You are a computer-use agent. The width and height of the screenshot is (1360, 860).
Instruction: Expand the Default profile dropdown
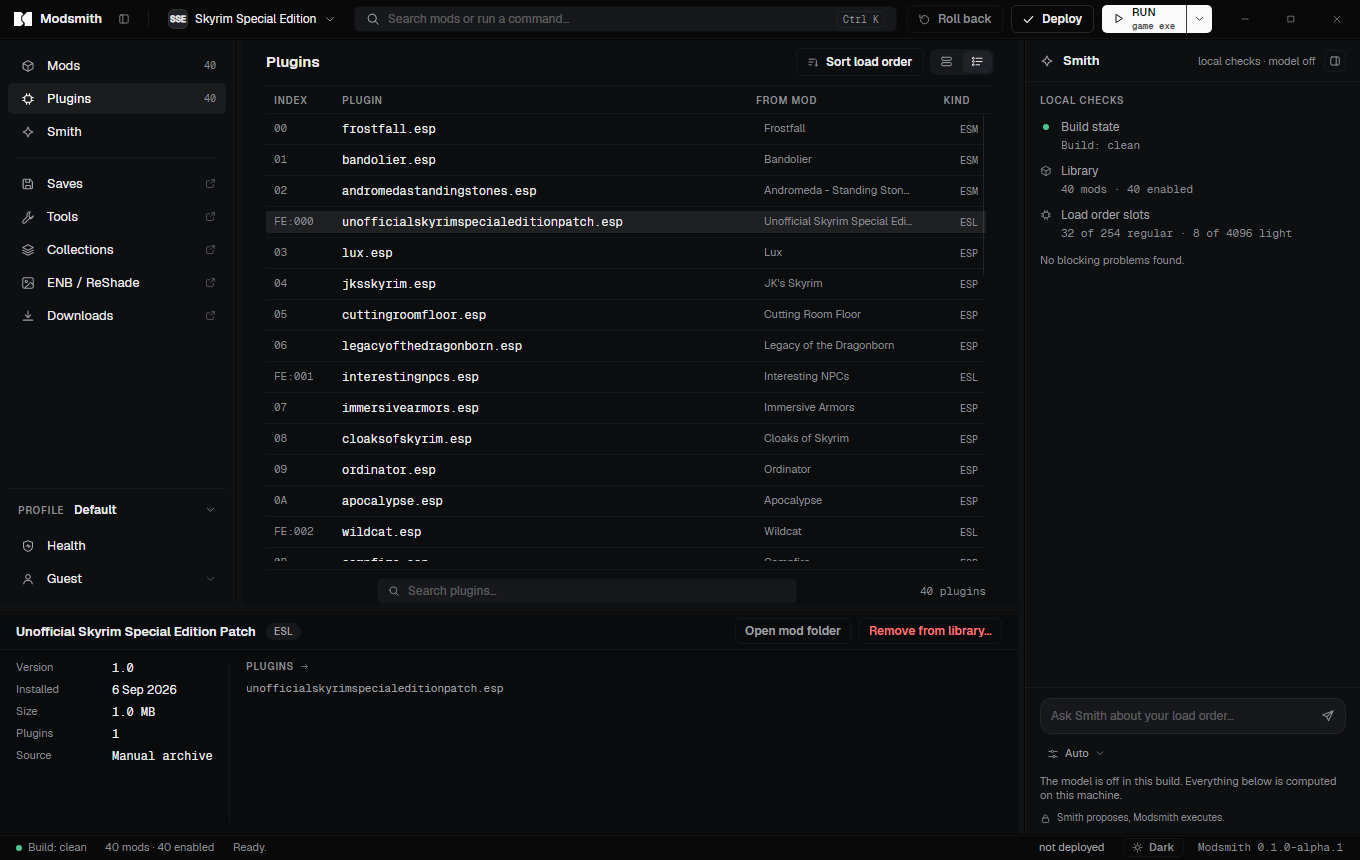pyautogui.click(x=117, y=510)
